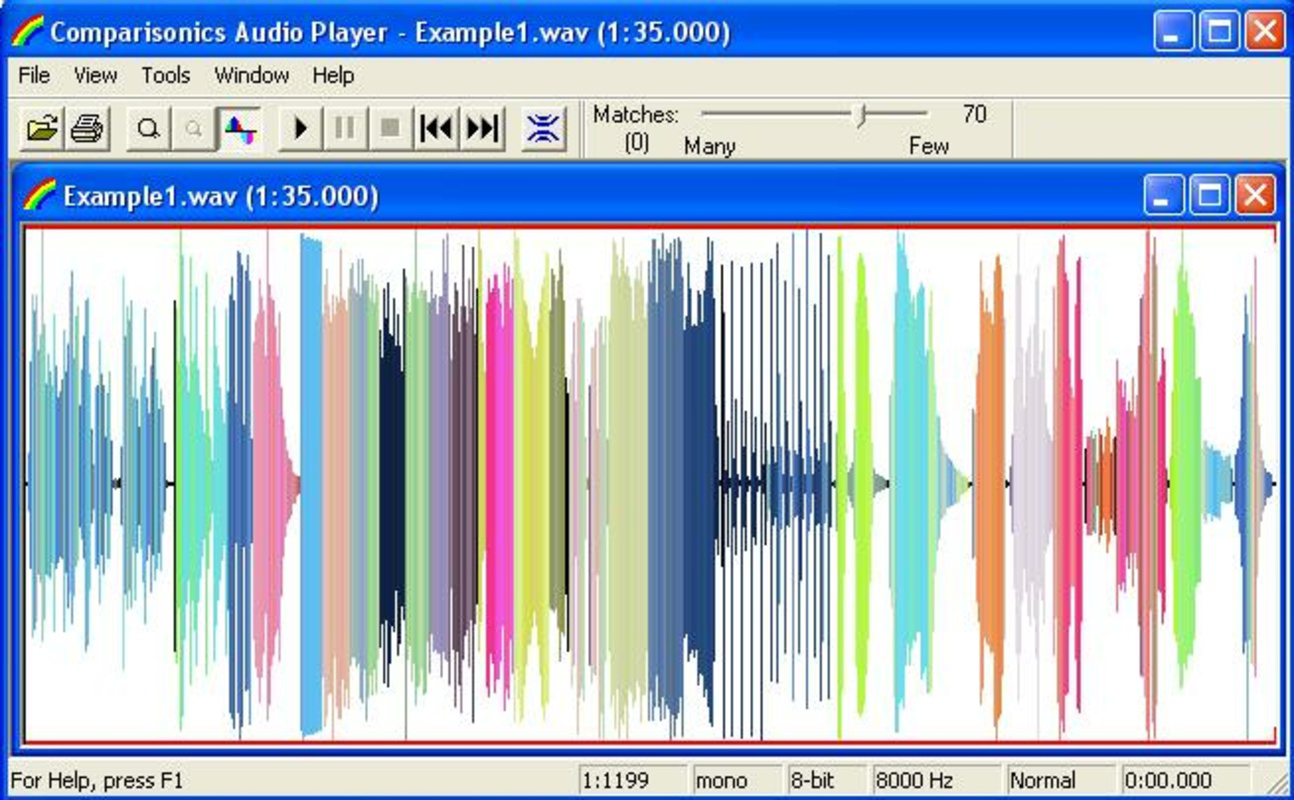Close the Example1.wav child window

pyautogui.click(x=1255, y=195)
